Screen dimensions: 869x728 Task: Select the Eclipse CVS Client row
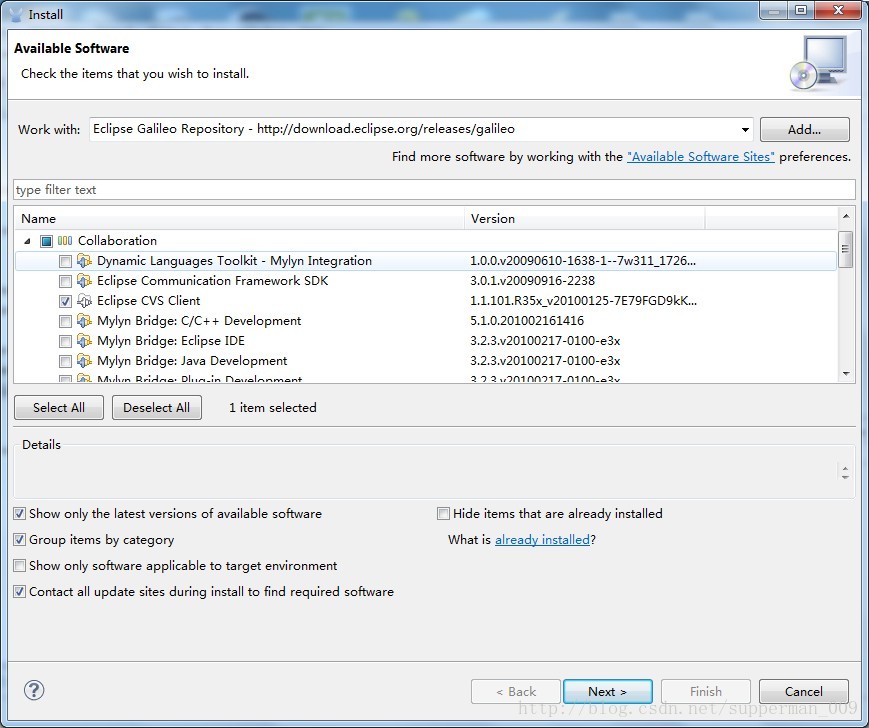pos(426,300)
